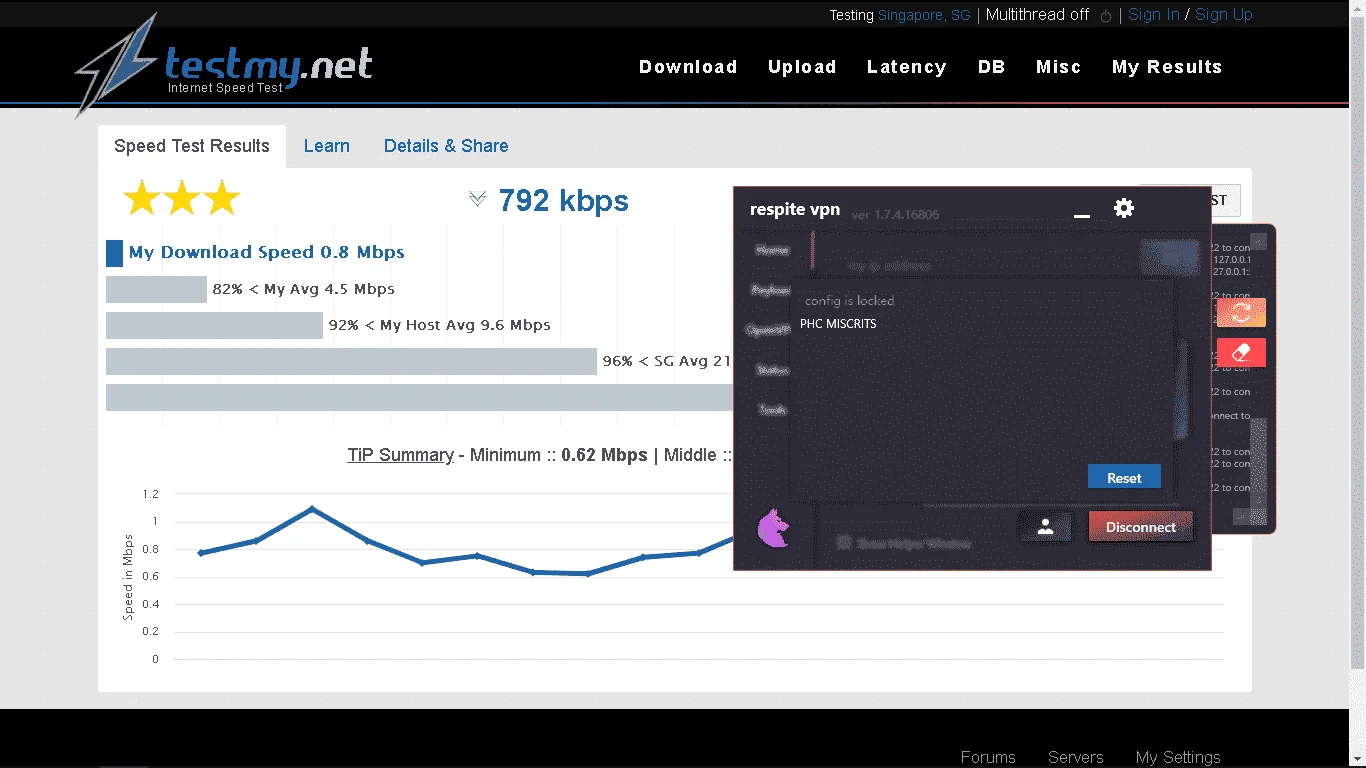Open the Servers footer link
Screen dimensions: 1366x768
pyautogui.click(x=1076, y=757)
